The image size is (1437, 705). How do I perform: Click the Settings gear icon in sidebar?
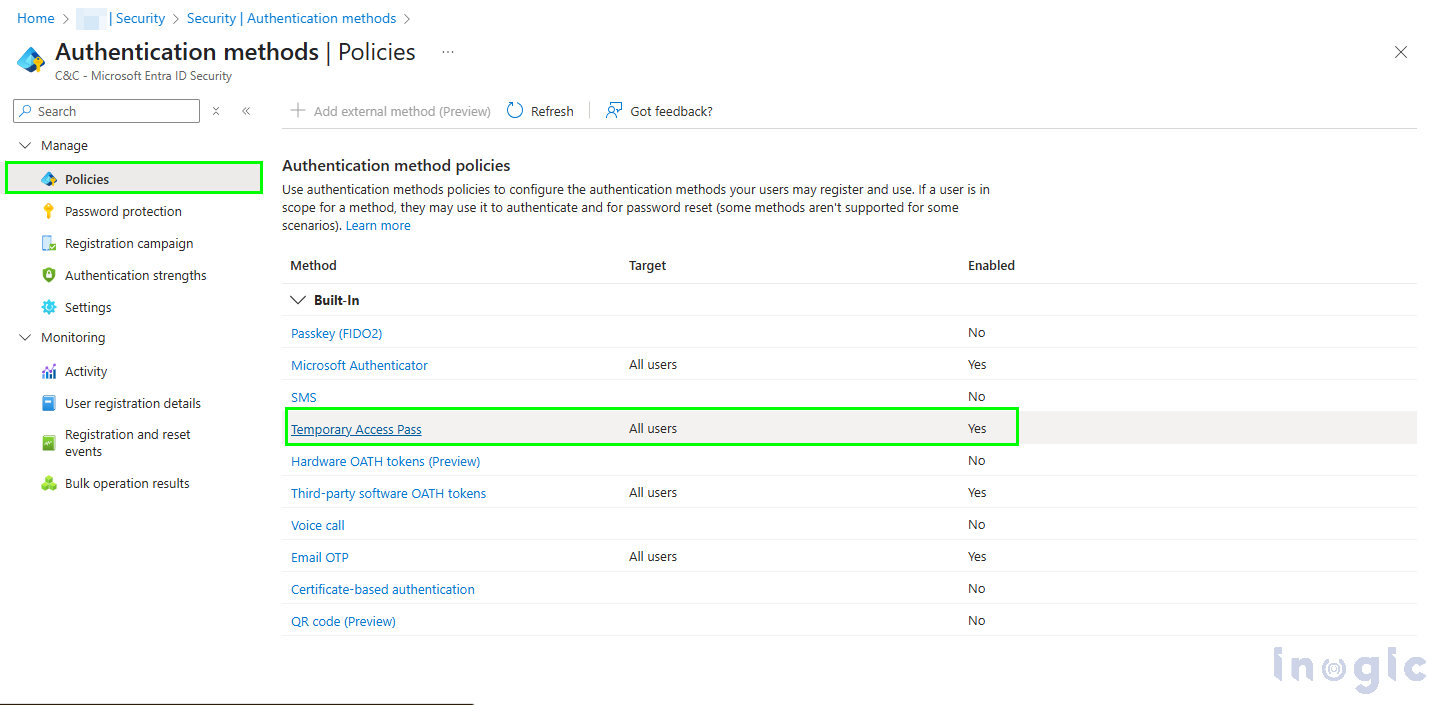click(x=48, y=307)
